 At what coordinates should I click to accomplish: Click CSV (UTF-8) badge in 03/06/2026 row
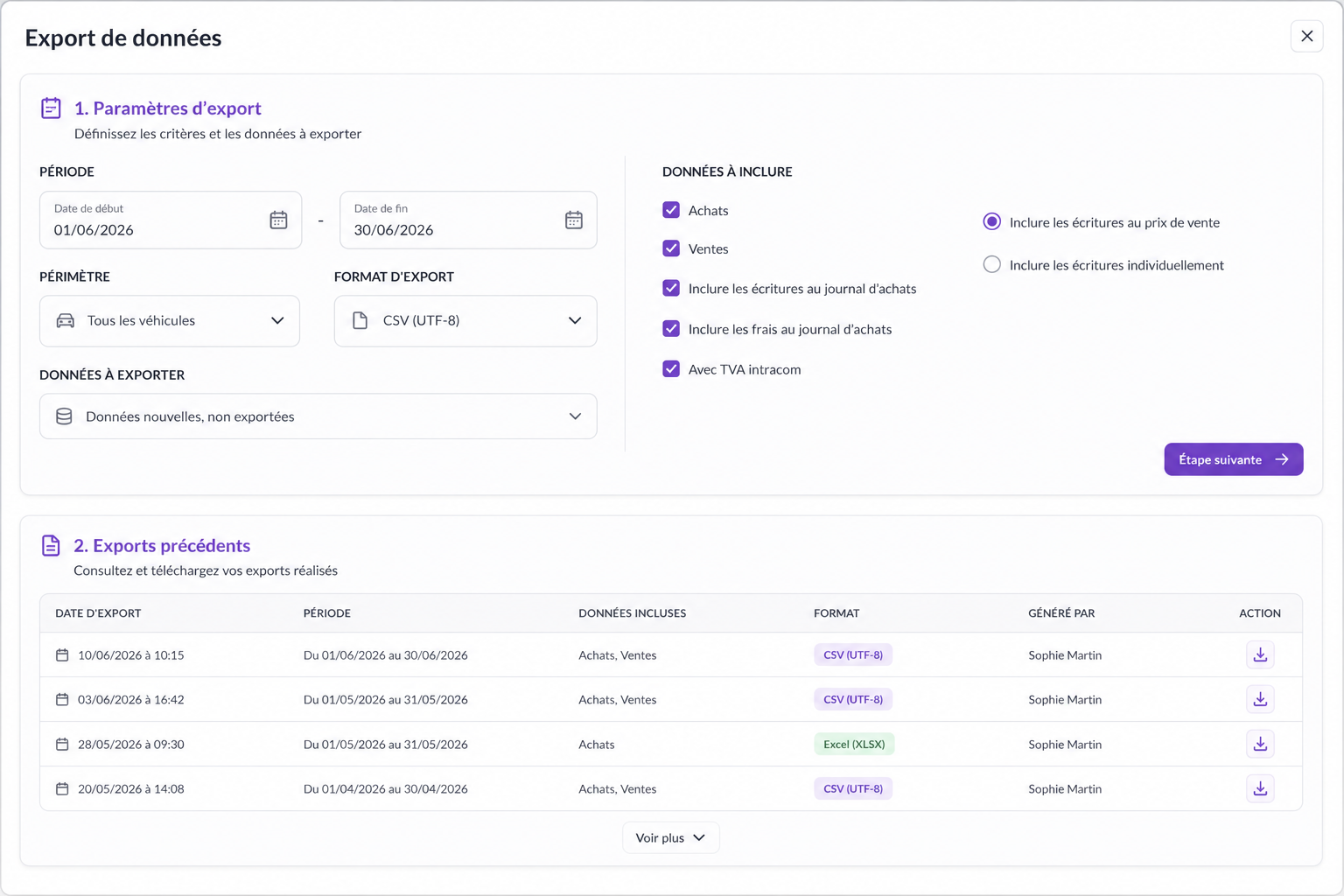[x=853, y=700]
